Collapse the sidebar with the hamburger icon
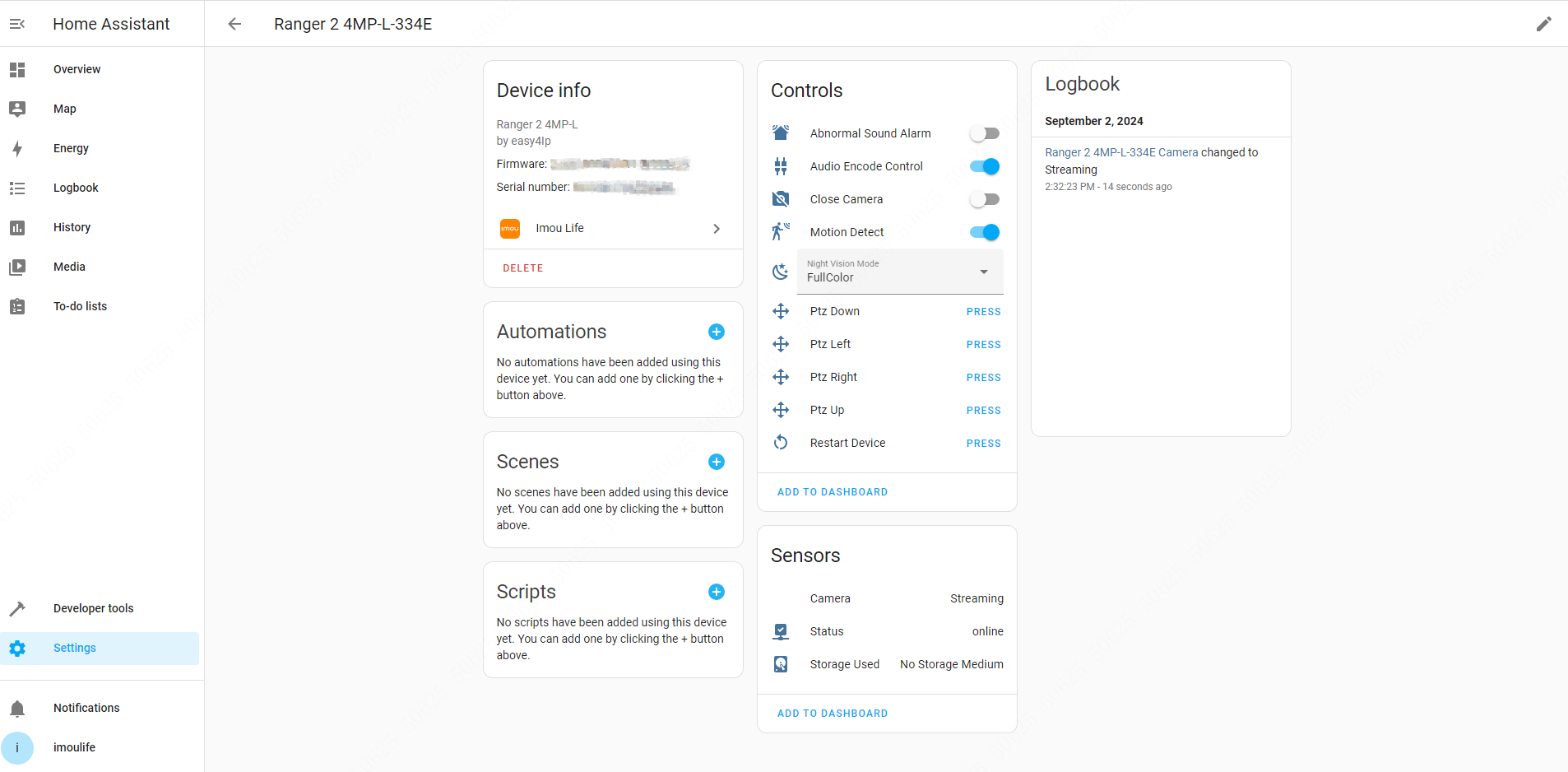1568x772 pixels. [17, 24]
